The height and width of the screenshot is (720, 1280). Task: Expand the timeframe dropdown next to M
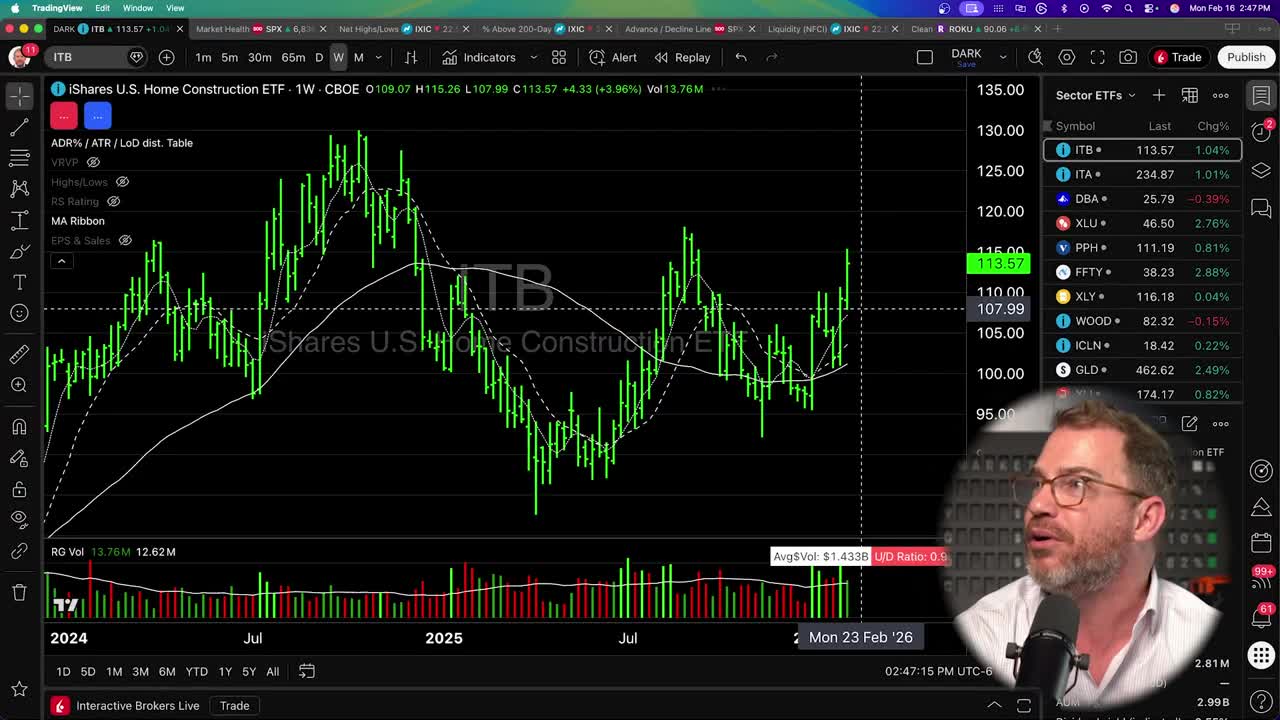coord(378,57)
